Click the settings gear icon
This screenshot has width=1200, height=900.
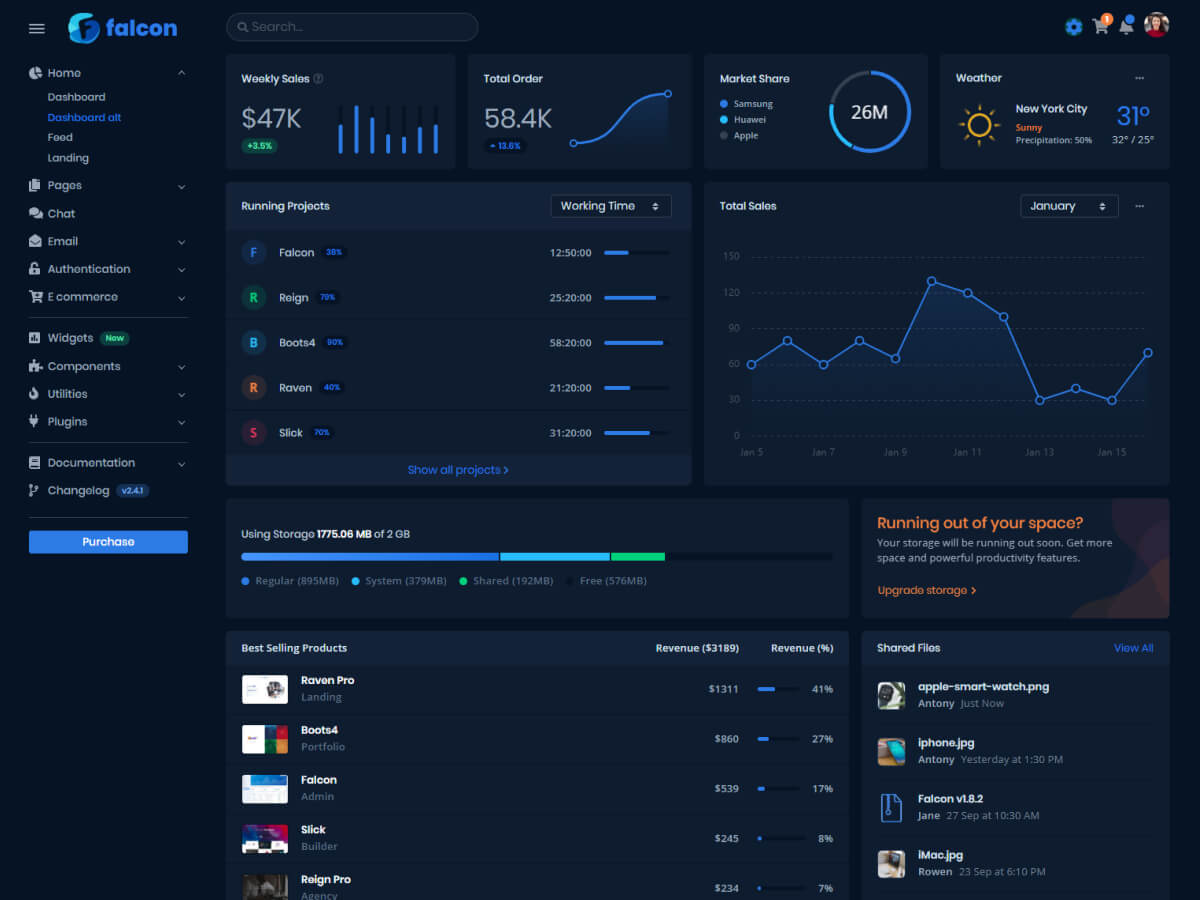[1073, 27]
